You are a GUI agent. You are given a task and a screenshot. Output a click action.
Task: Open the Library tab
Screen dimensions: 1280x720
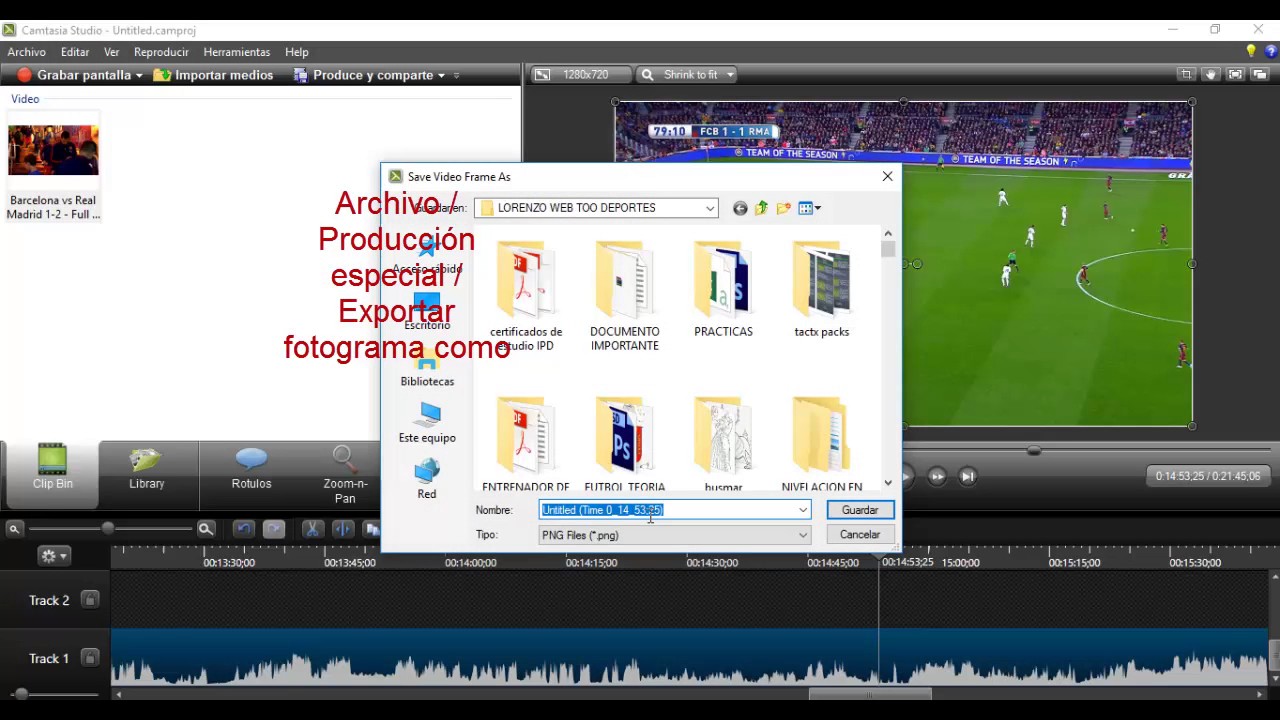tap(146, 468)
